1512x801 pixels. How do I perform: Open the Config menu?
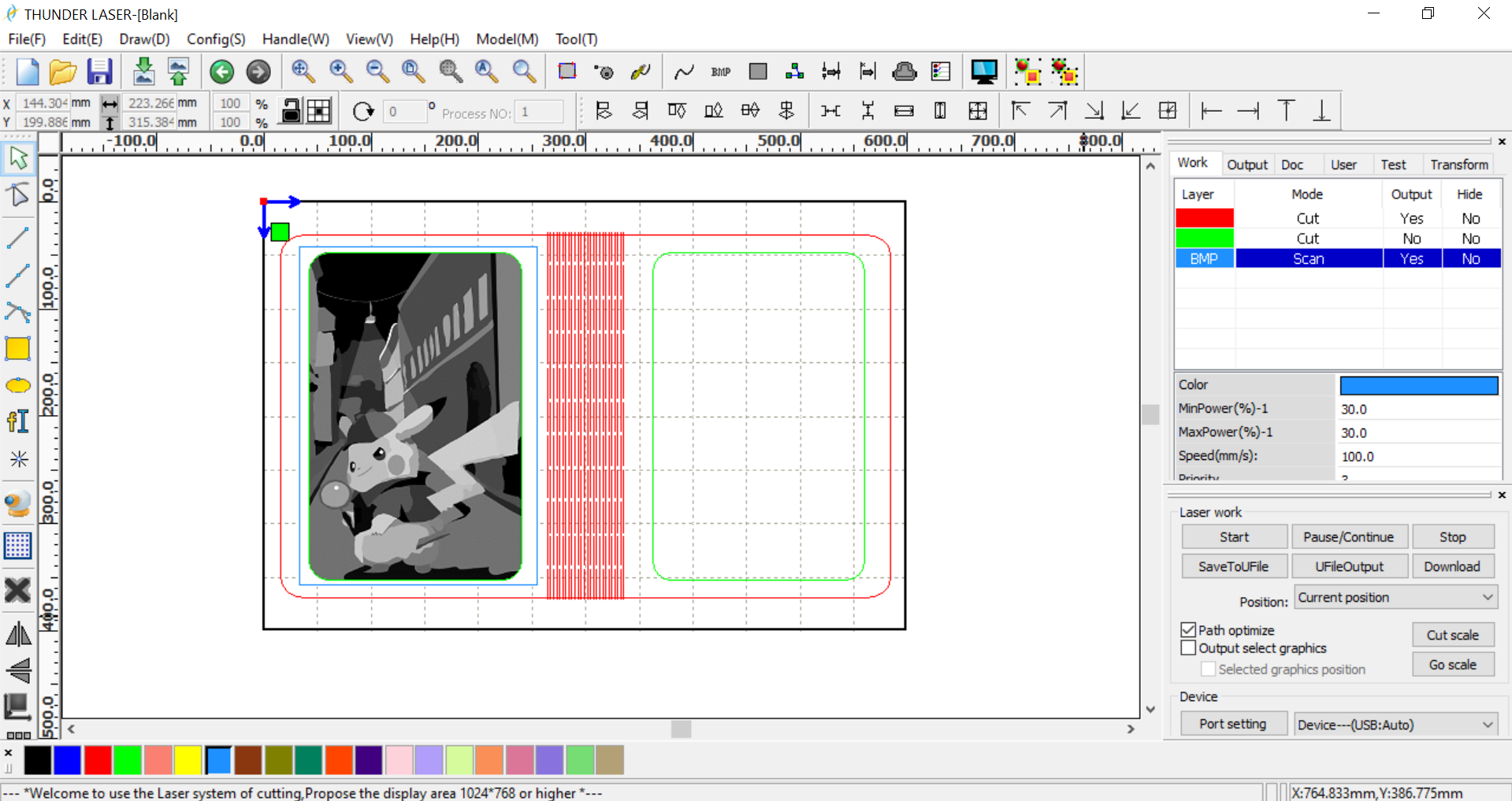pyautogui.click(x=216, y=39)
